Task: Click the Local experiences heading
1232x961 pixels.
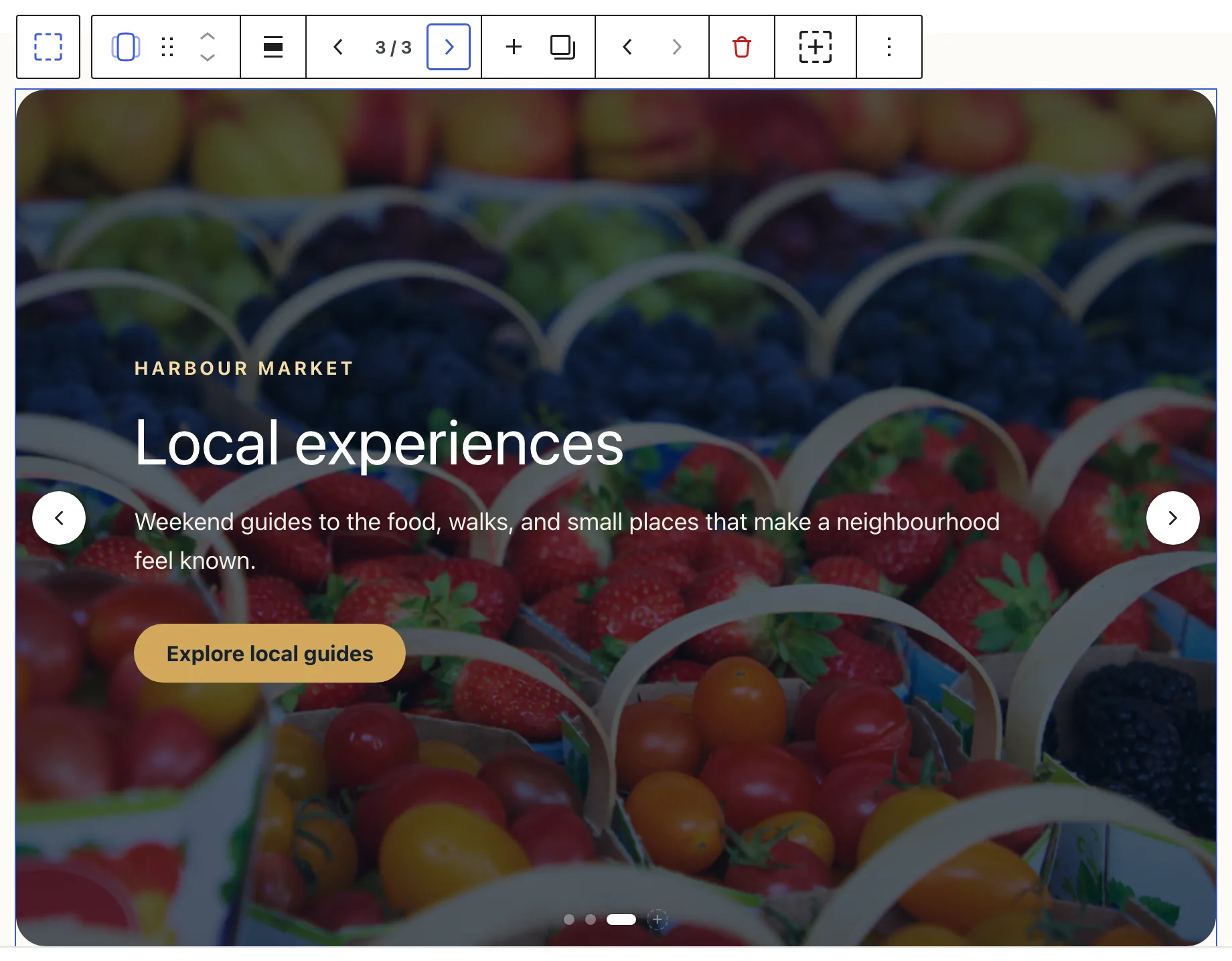Action: pos(379,444)
